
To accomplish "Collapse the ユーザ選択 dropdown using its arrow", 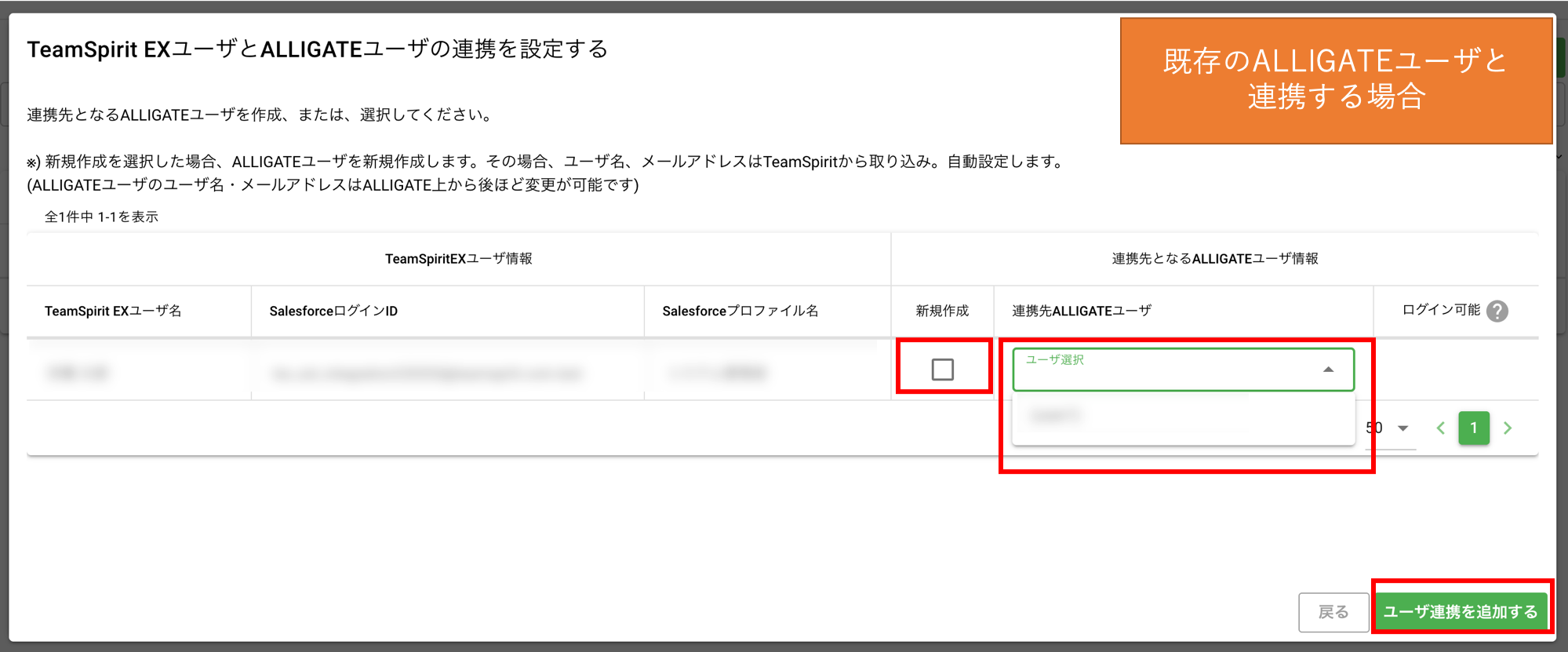I will click(1328, 370).
